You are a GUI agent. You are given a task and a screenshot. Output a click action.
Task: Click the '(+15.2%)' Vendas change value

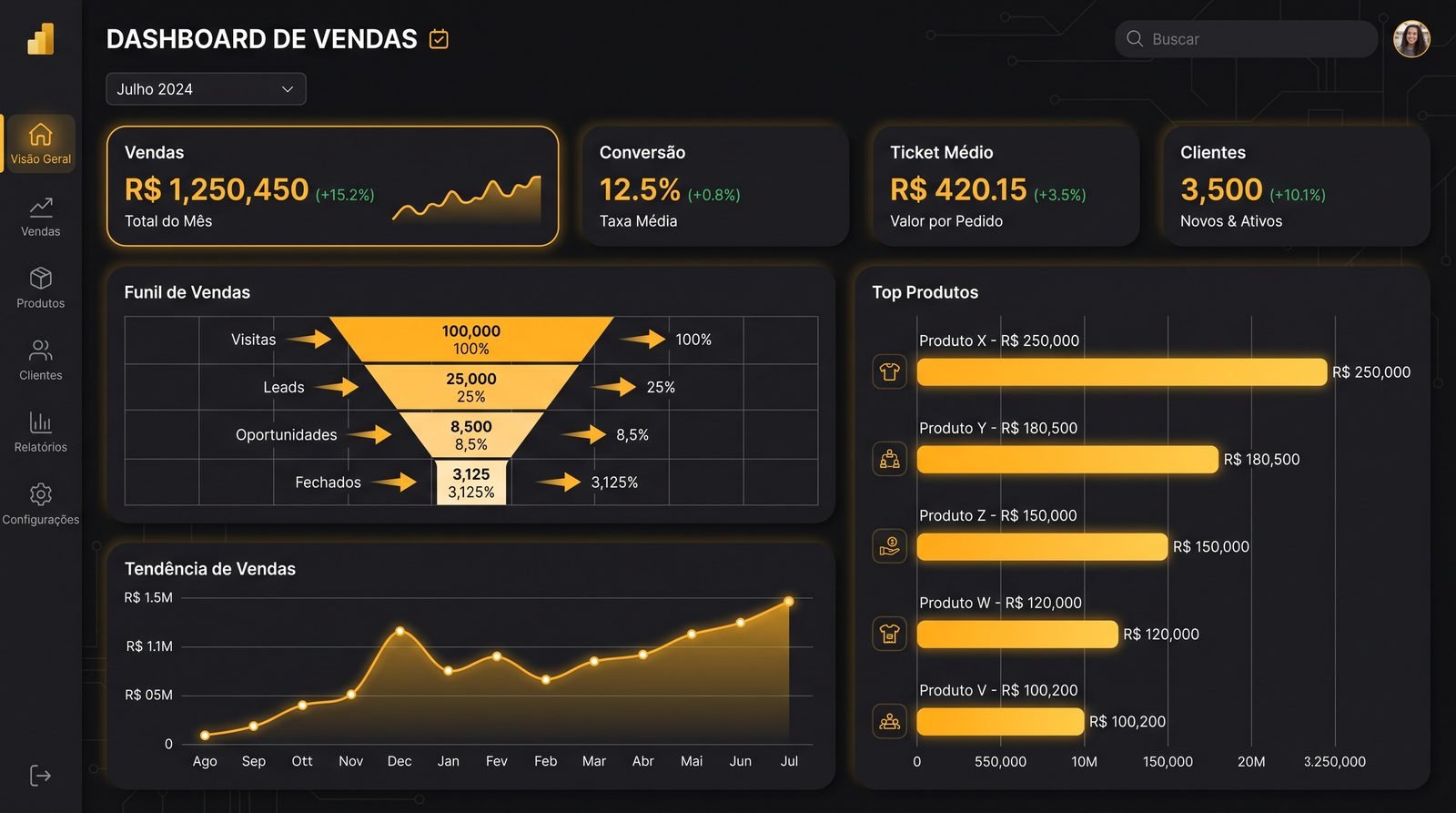click(x=345, y=195)
